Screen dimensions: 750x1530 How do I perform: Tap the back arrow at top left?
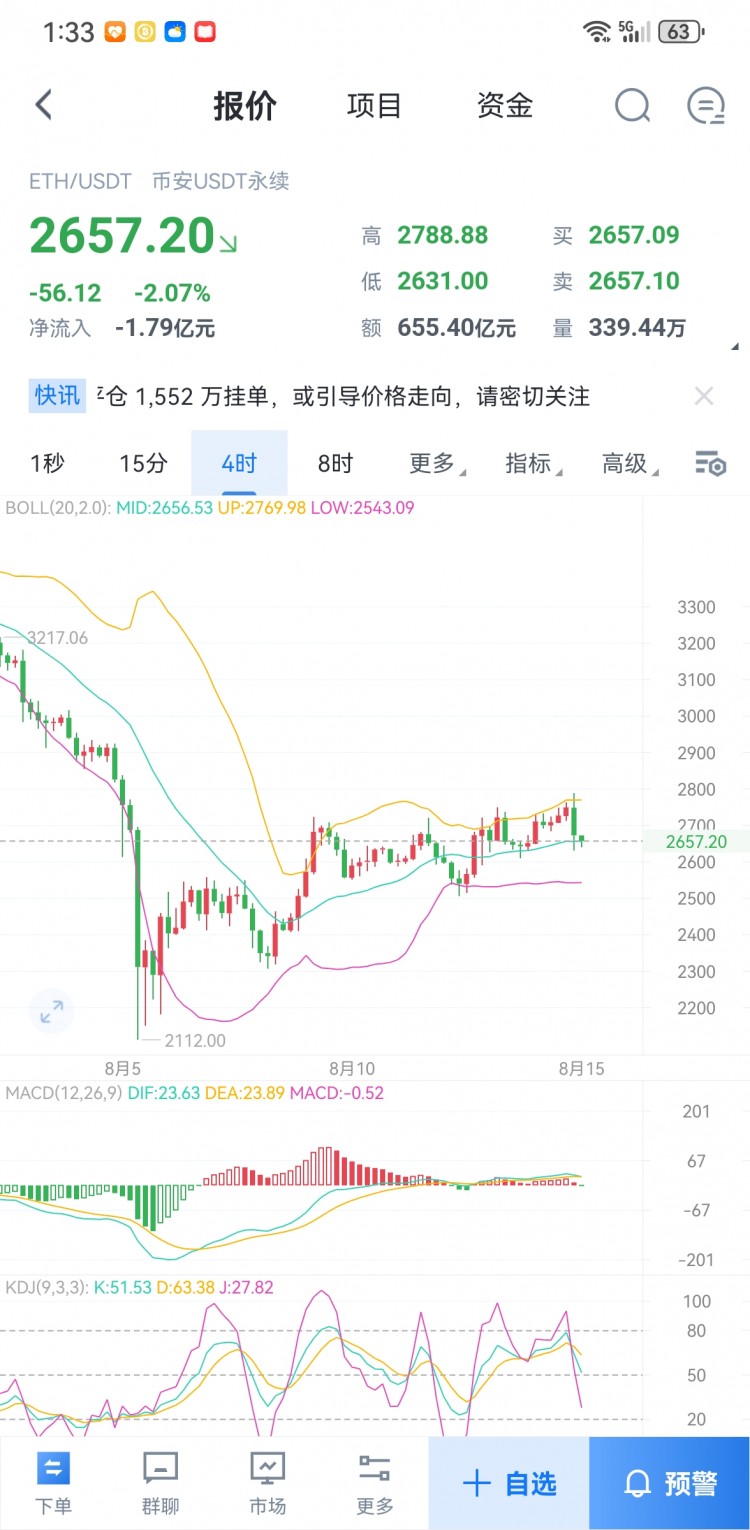(x=42, y=104)
